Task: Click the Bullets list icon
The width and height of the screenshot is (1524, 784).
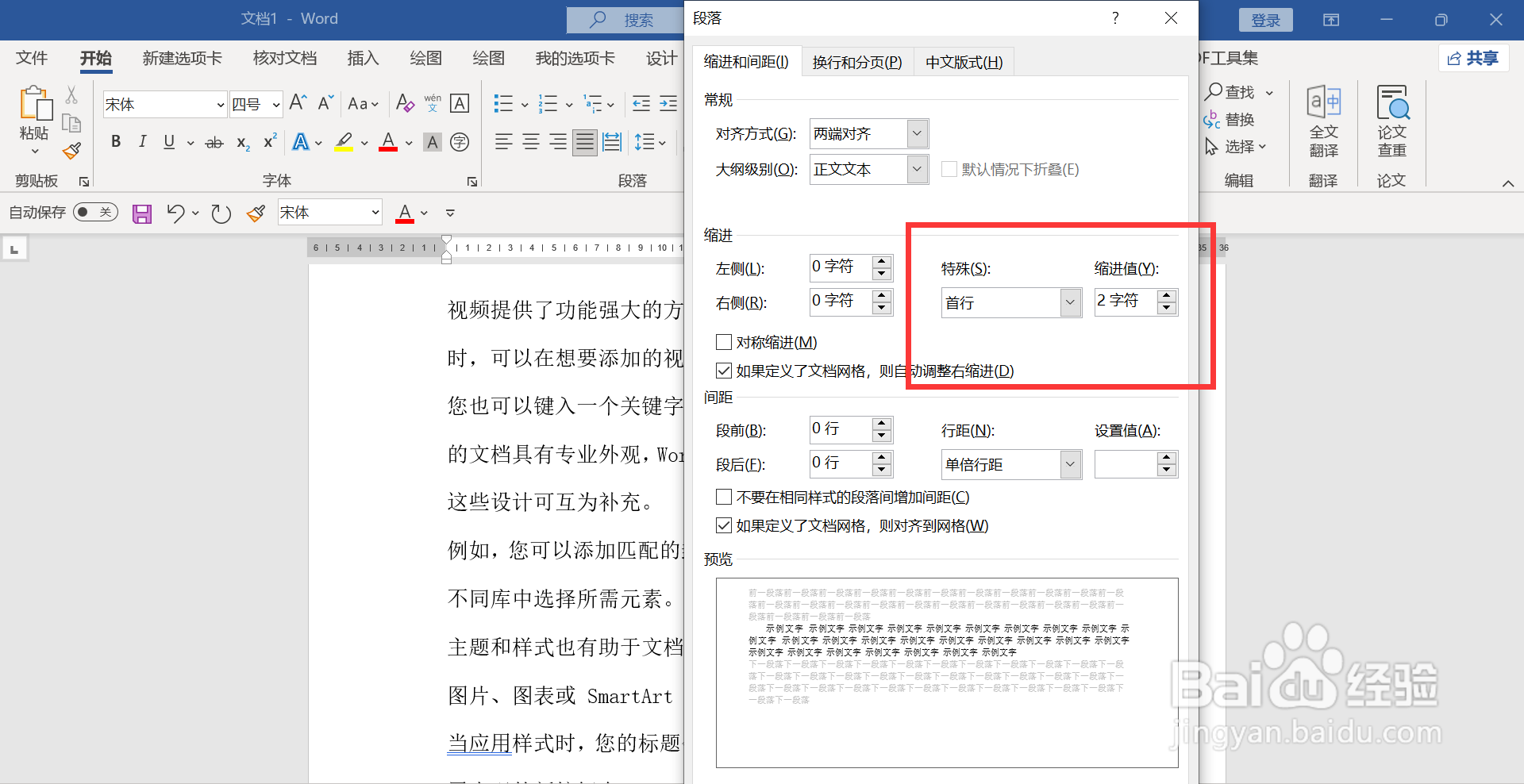Action: [503, 103]
